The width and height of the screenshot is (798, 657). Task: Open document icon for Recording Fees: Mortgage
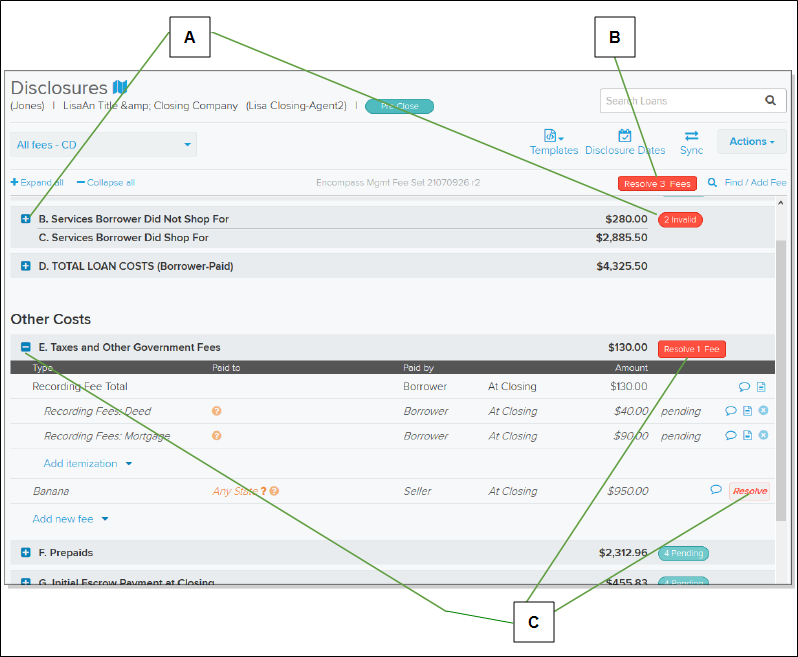pos(747,435)
